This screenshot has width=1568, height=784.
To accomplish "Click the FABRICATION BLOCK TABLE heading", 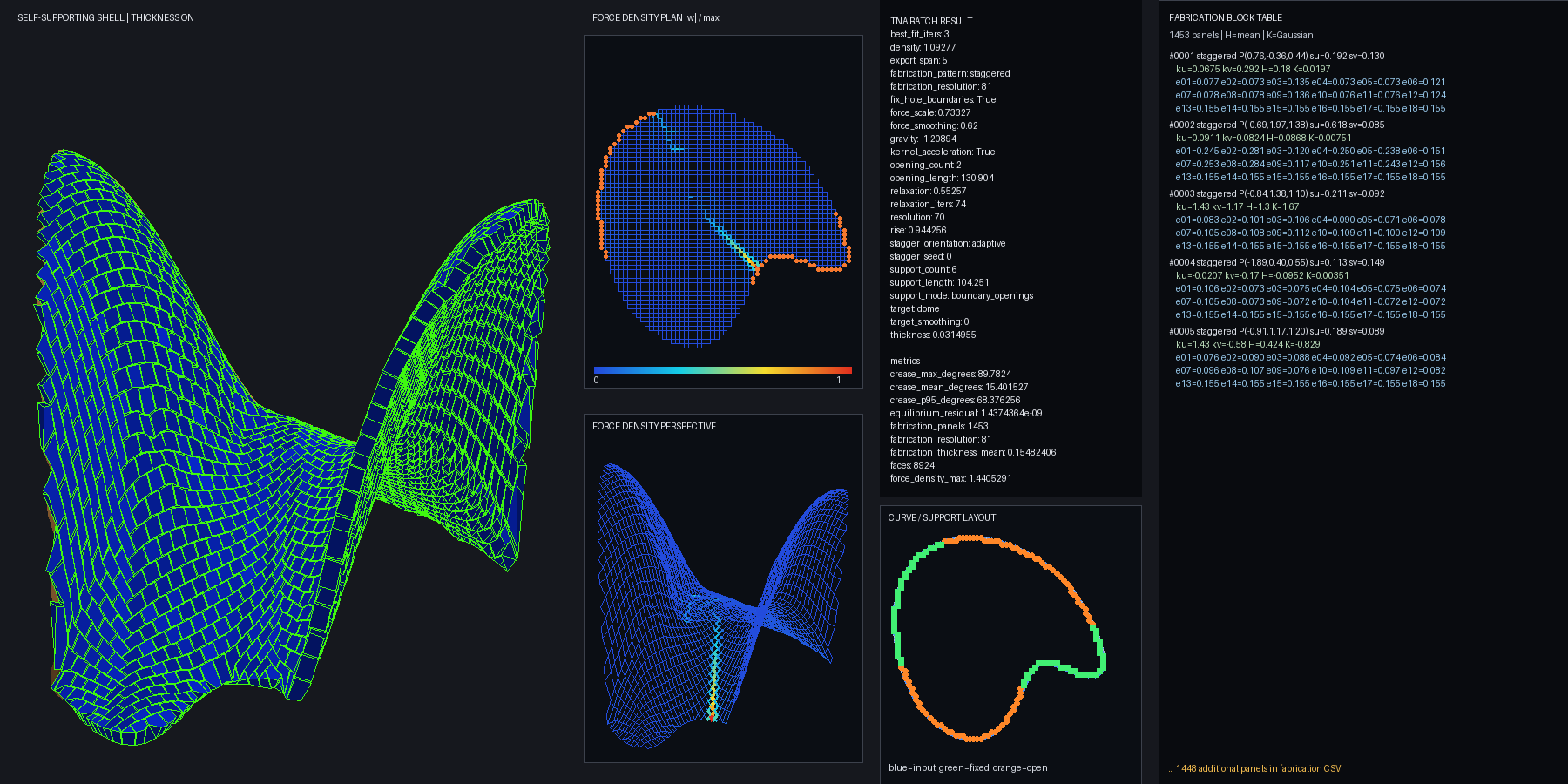I will click(1226, 17).
